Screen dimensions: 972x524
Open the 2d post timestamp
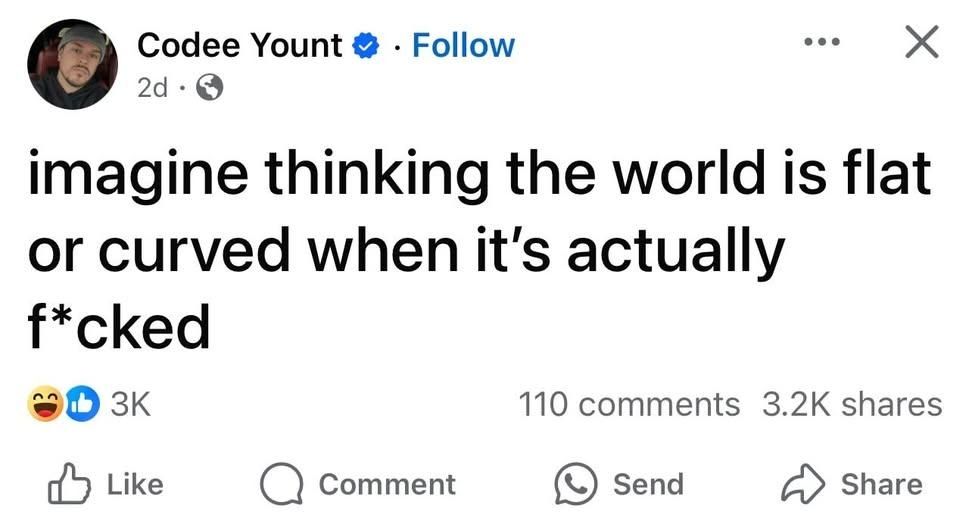pyautogui.click(x=152, y=89)
